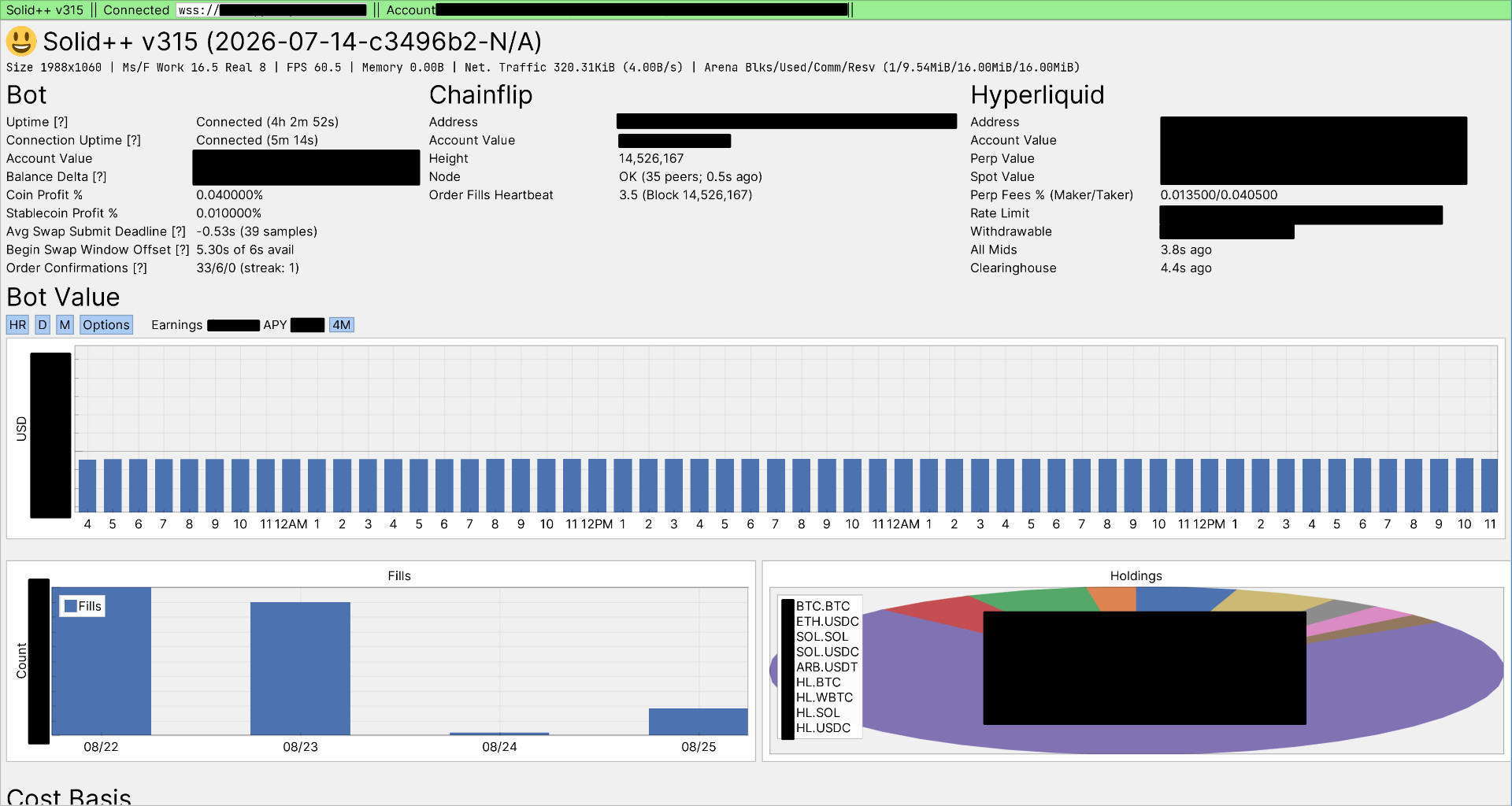Click the All Mids "3.8s ago" value
The image size is (1512, 806).
pyautogui.click(x=1186, y=250)
